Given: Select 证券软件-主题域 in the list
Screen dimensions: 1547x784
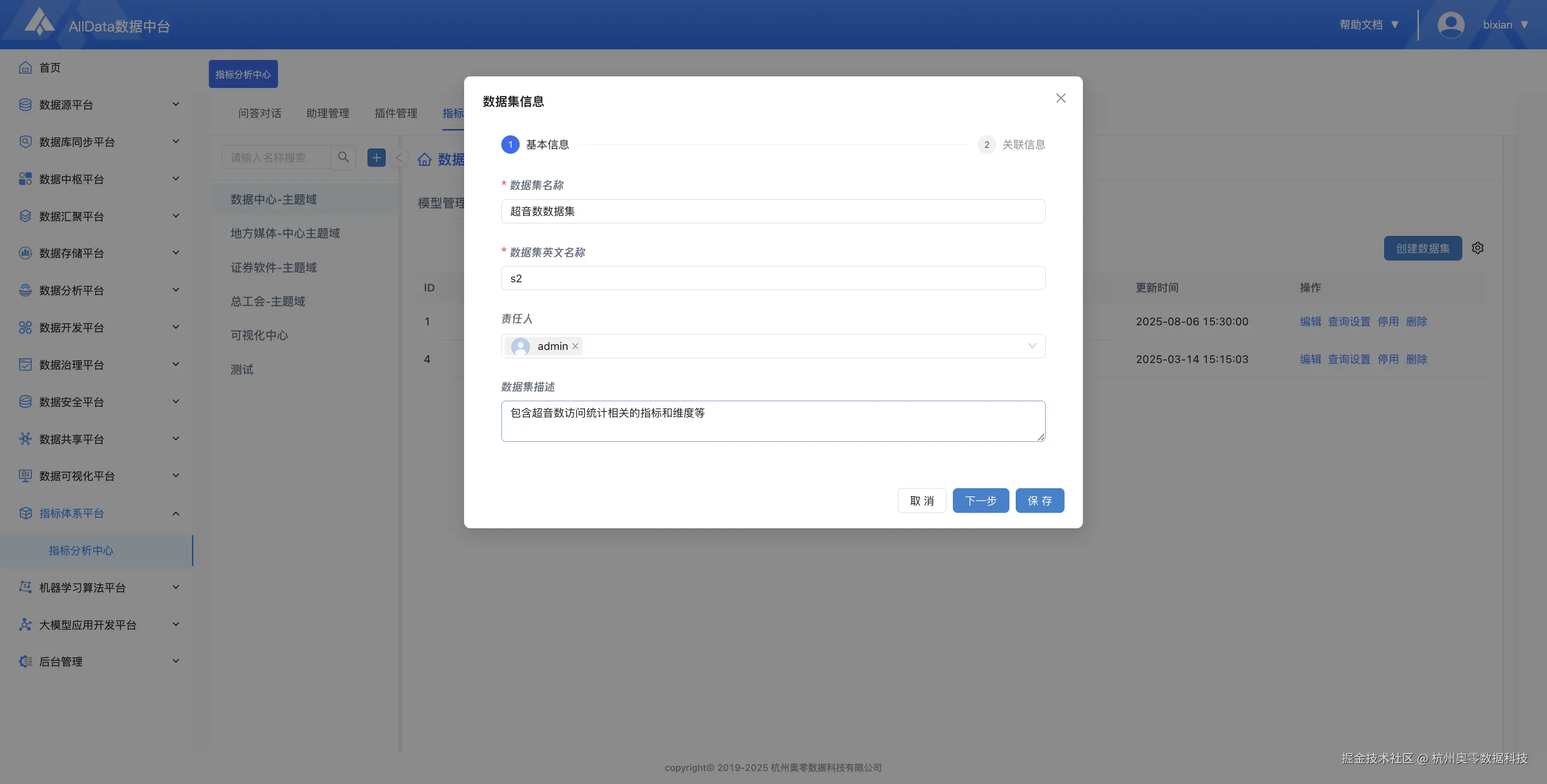Looking at the screenshot, I should (273, 267).
